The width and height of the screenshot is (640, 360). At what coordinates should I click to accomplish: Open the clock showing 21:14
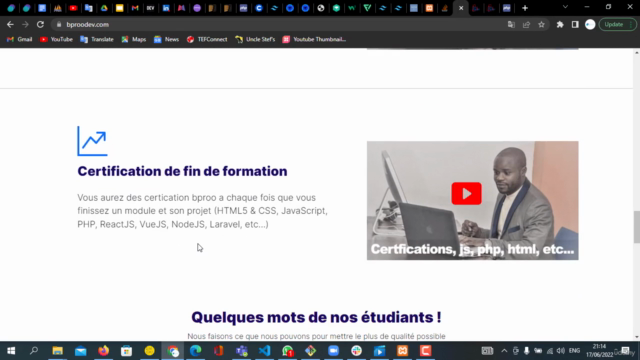(x=600, y=351)
